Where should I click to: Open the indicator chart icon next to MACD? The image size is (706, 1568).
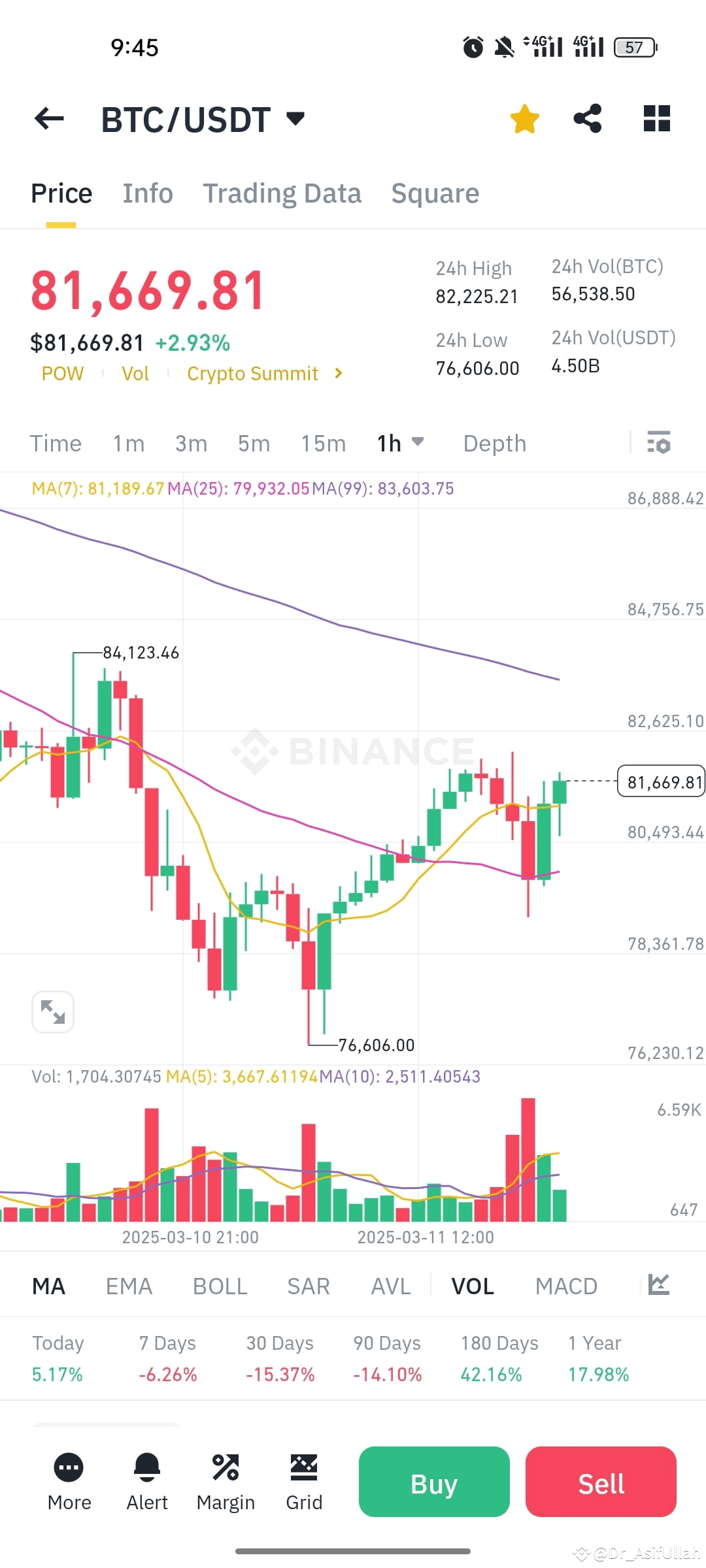click(x=658, y=1285)
